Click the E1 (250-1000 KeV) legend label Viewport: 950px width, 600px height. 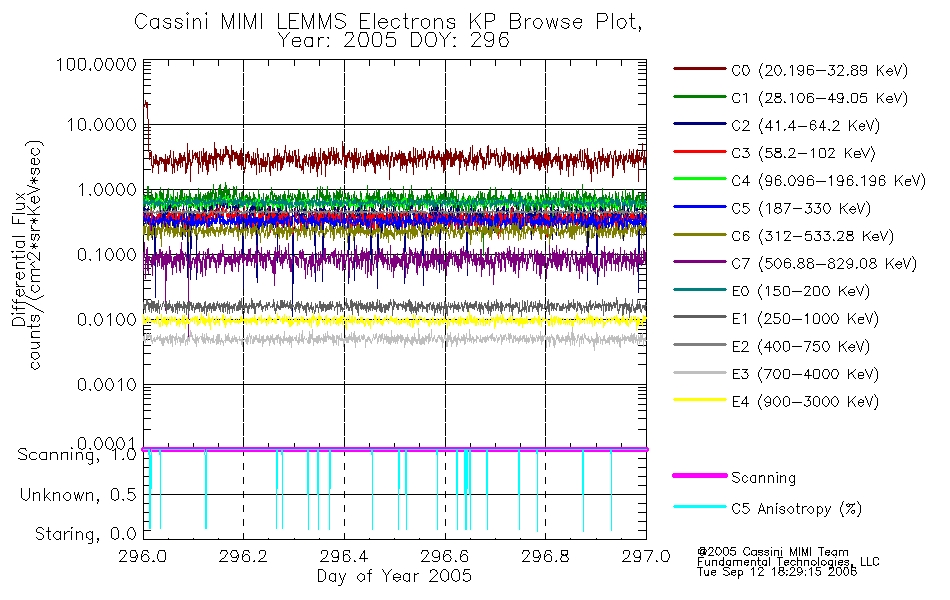coord(805,319)
